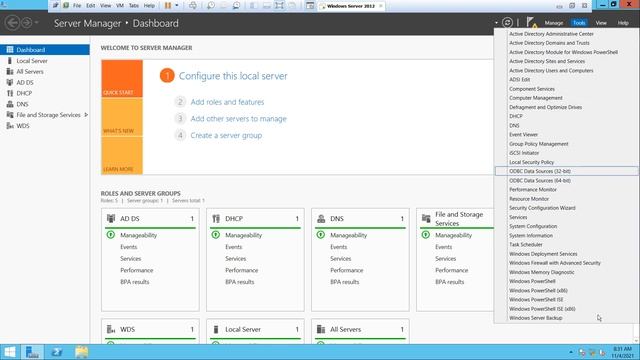The image size is (640, 360).
Task: Click Add other servers to manage
Action: 238,119
